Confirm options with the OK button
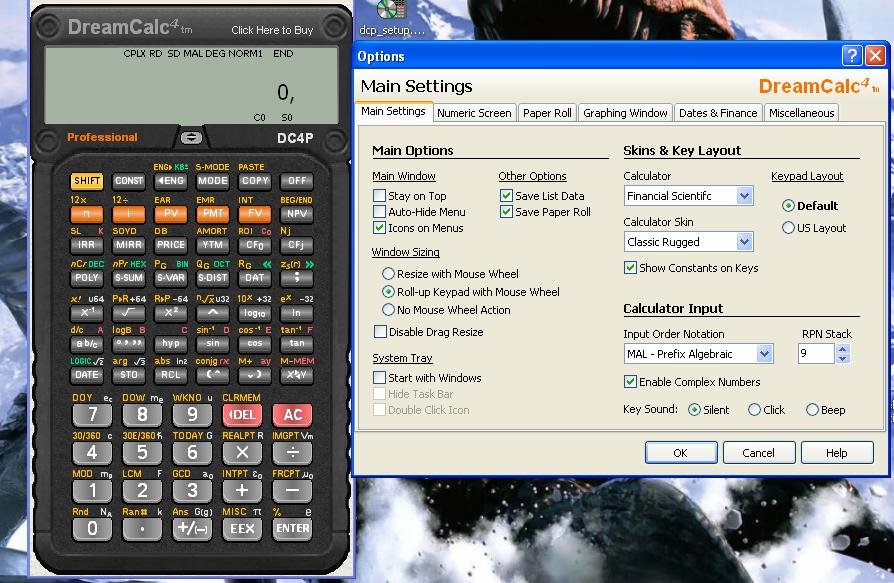894x583 pixels. coord(681,452)
